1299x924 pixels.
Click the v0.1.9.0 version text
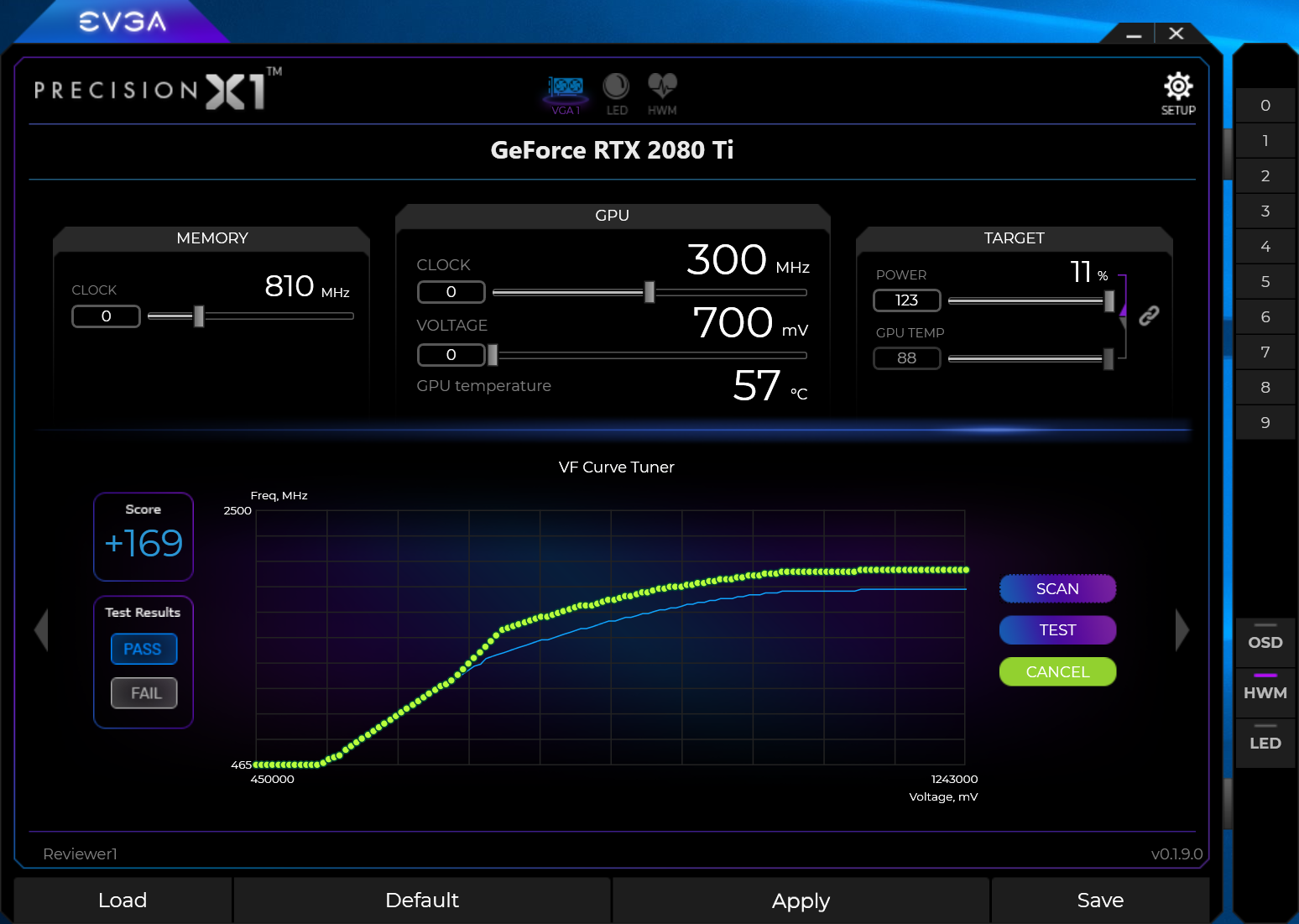point(1176,854)
